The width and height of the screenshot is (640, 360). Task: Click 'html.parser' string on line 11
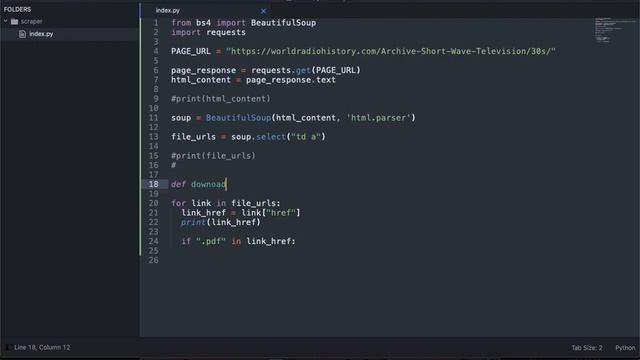(x=378, y=118)
